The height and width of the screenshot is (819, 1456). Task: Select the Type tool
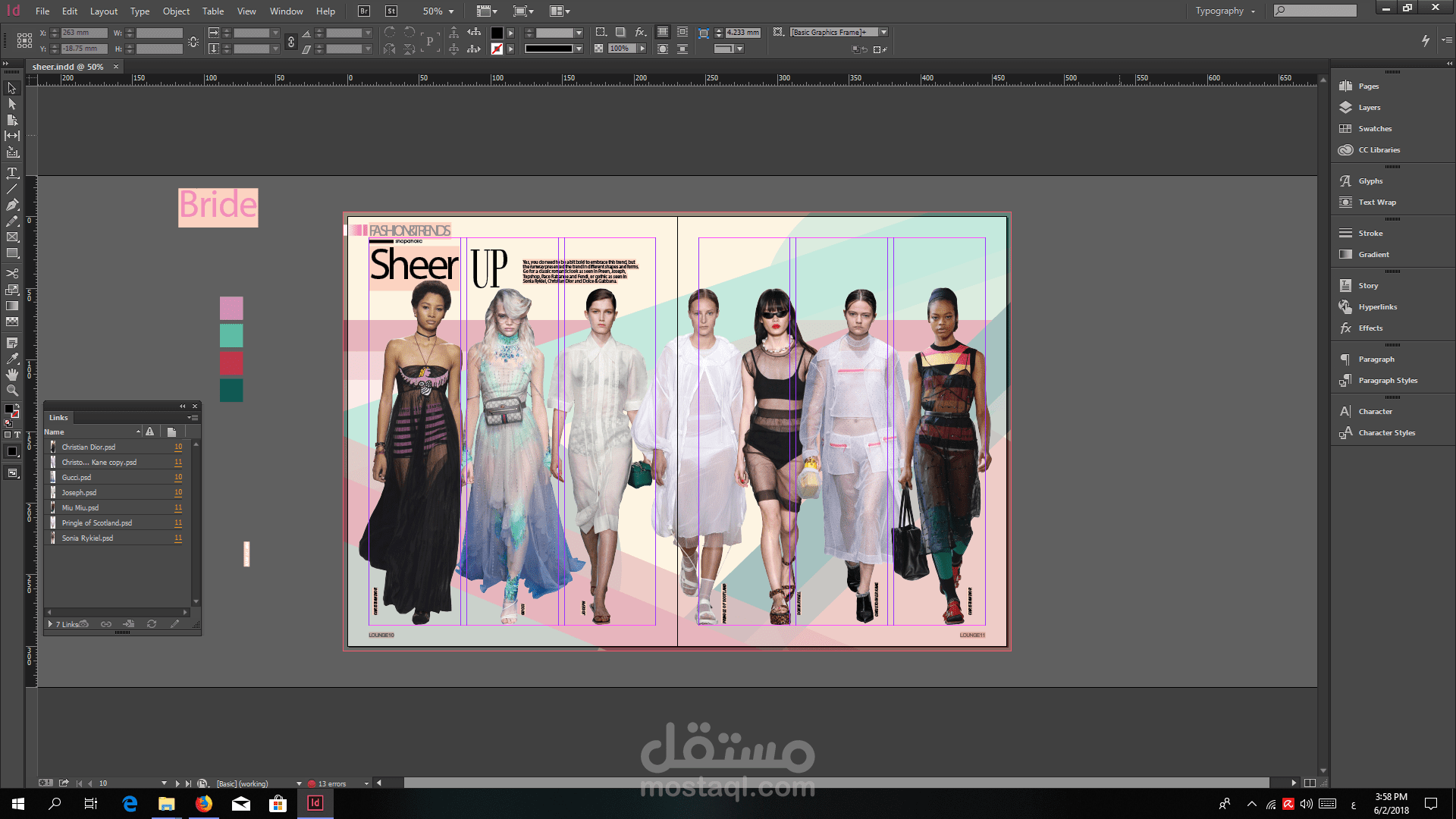(12, 173)
